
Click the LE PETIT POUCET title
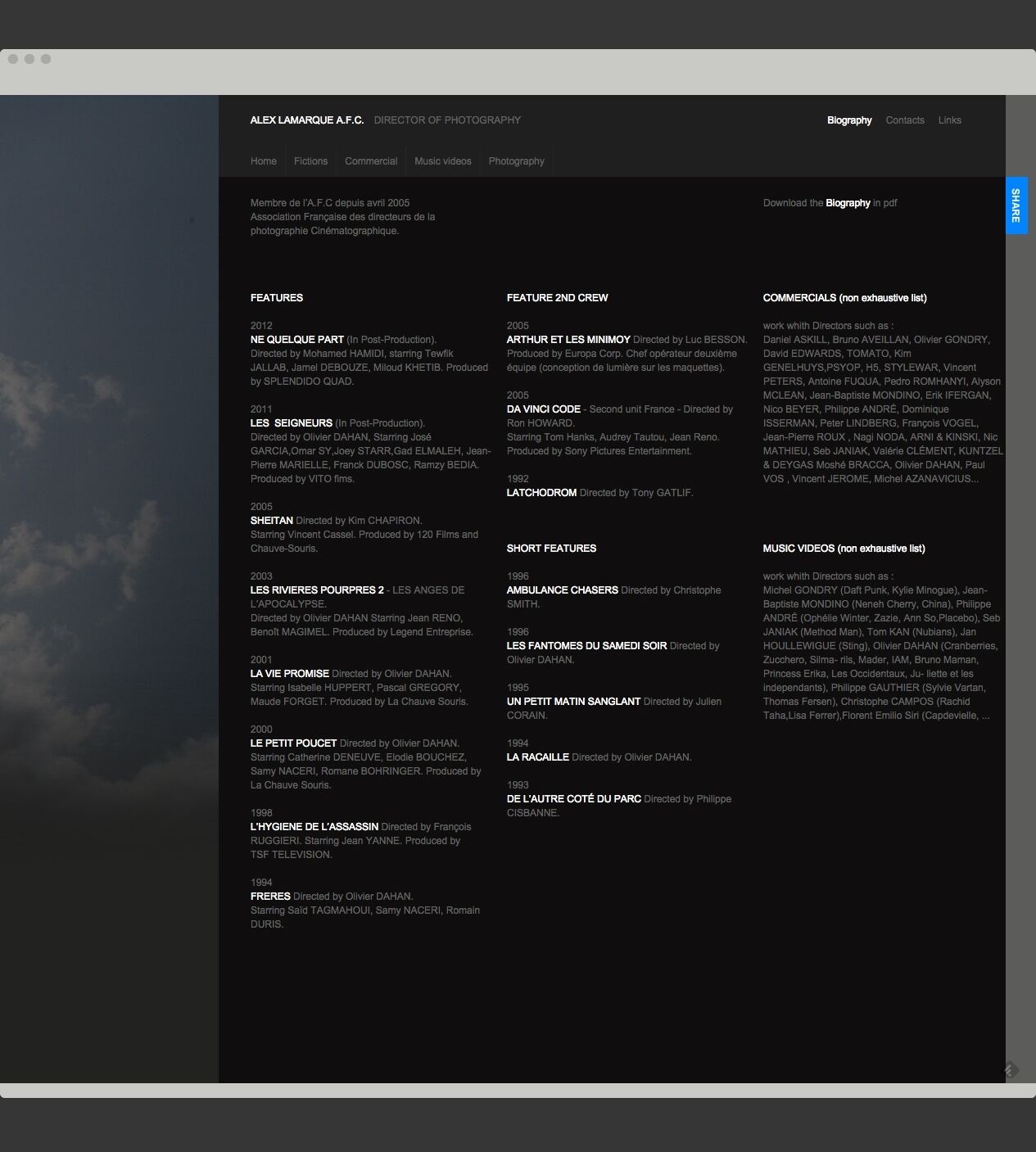(294, 743)
